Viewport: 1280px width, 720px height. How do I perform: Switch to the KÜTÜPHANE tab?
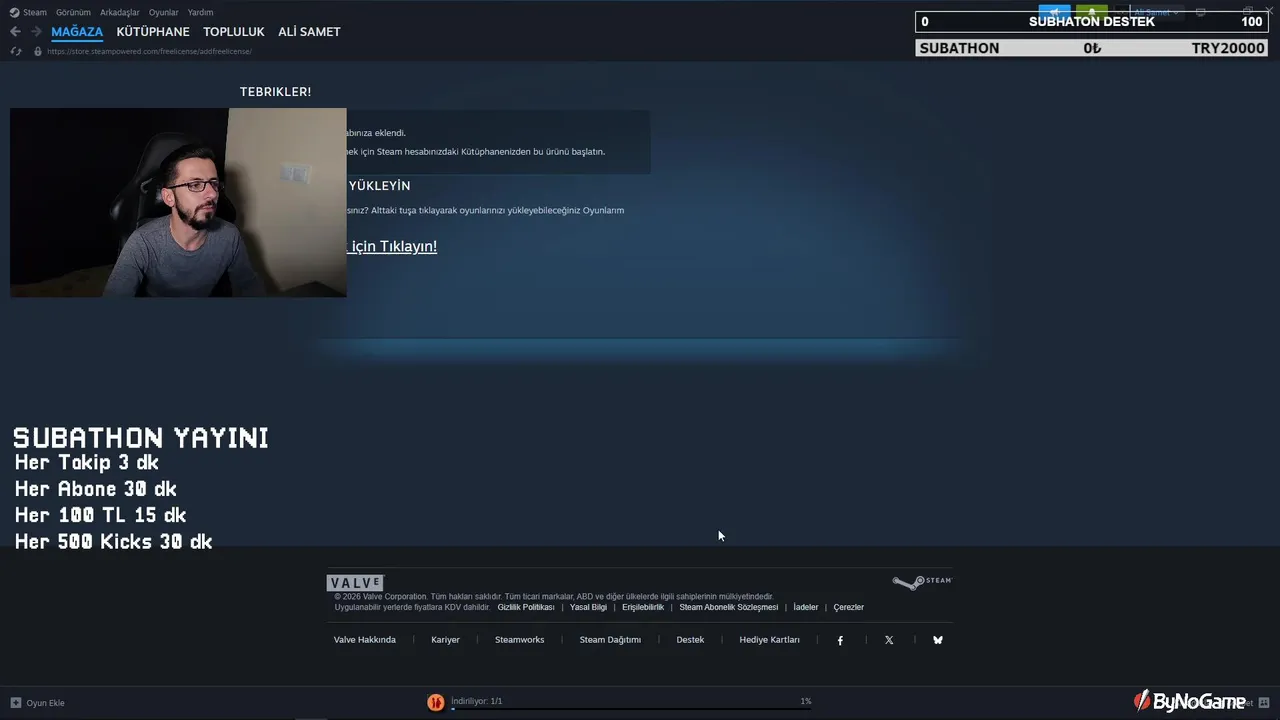pyautogui.click(x=153, y=32)
